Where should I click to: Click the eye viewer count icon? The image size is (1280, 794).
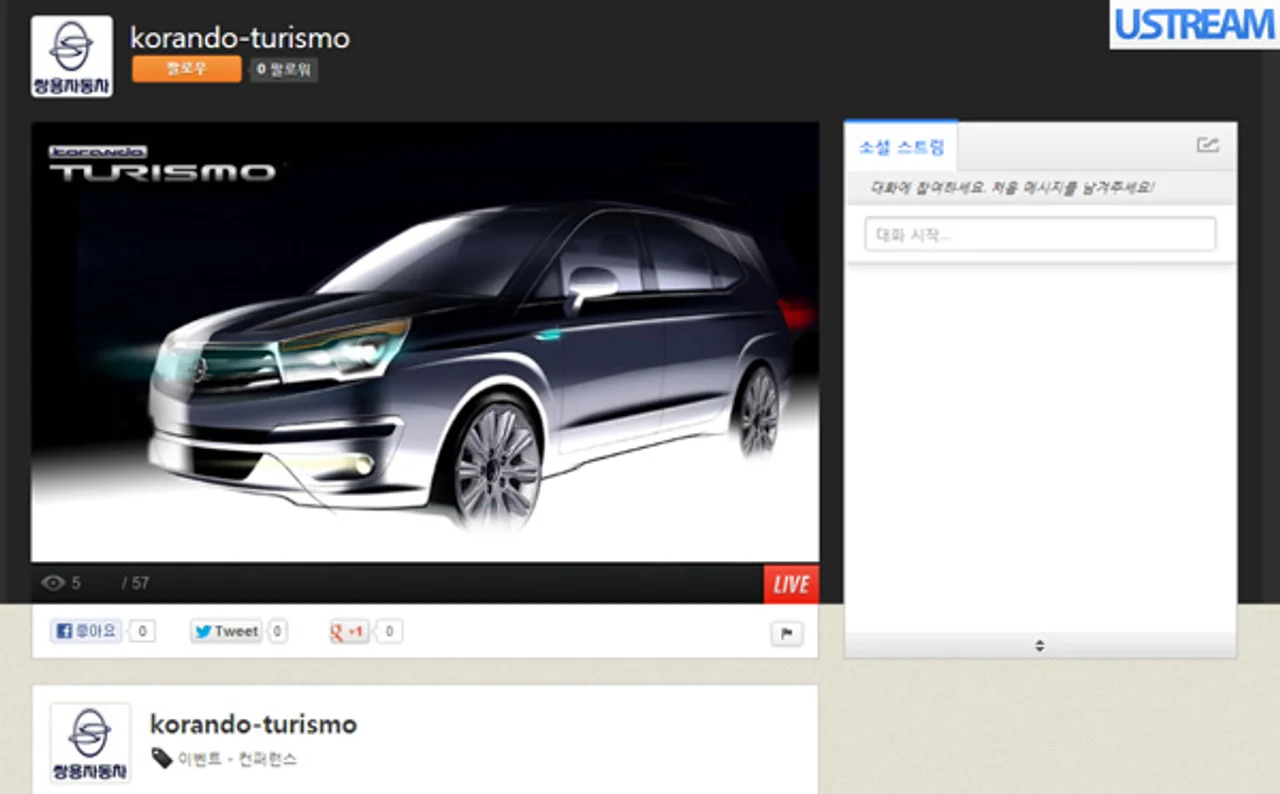tap(53, 583)
